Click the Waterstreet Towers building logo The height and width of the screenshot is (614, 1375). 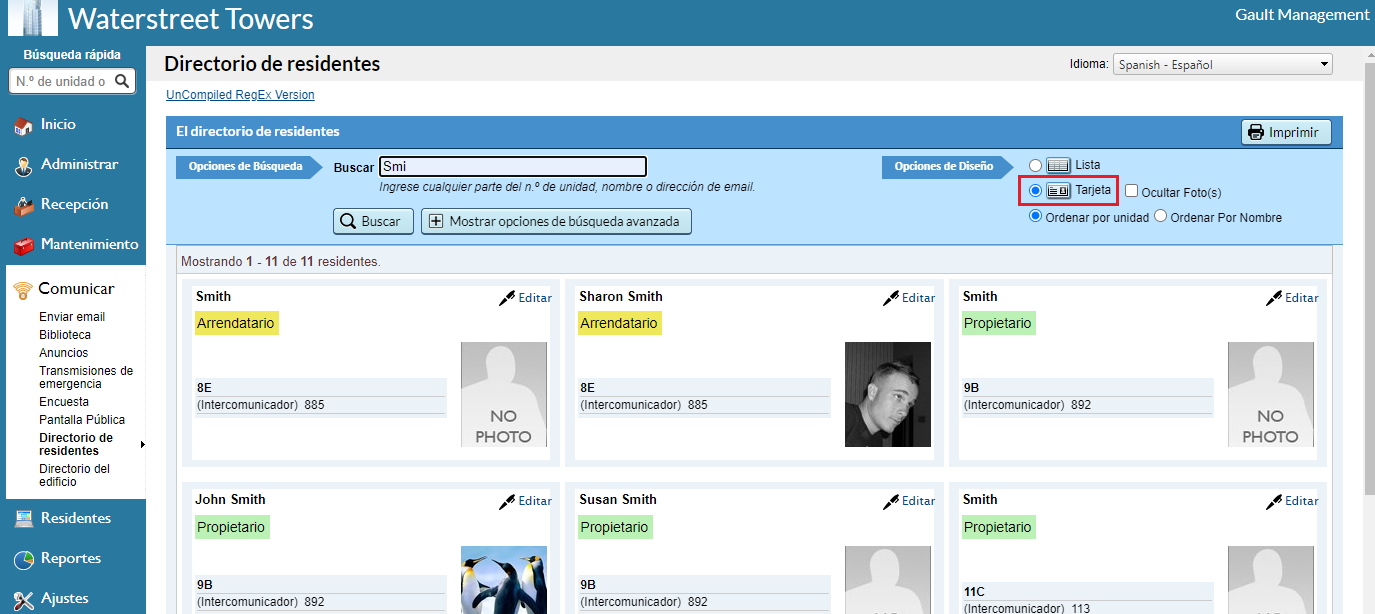pyautogui.click(x=33, y=17)
